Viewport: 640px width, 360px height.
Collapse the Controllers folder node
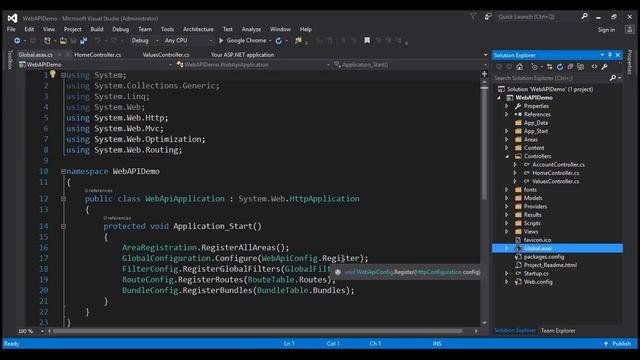coord(507,156)
